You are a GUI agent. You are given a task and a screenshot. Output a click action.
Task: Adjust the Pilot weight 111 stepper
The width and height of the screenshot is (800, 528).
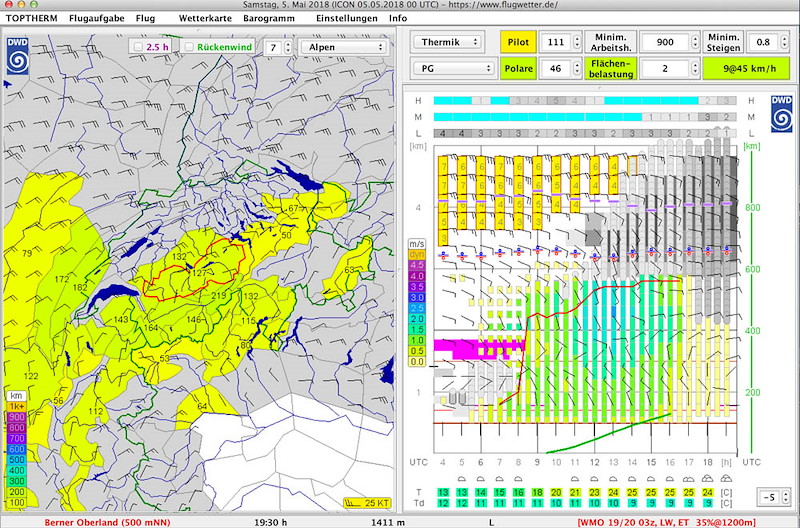(577, 42)
